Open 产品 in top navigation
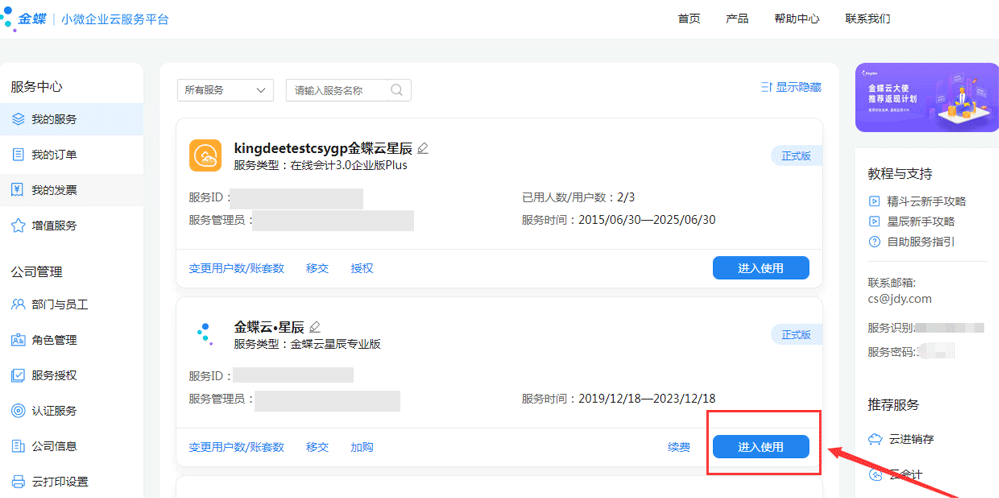The width and height of the screenshot is (999, 498). 737,18
